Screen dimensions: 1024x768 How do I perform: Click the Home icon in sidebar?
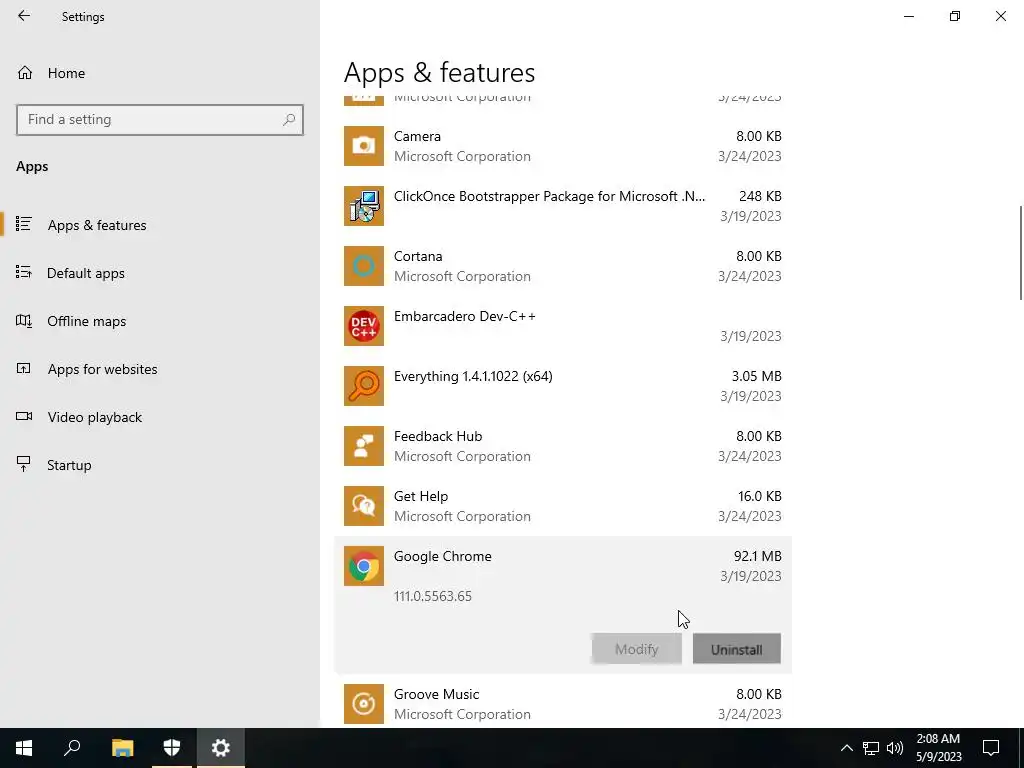(x=25, y=72)
